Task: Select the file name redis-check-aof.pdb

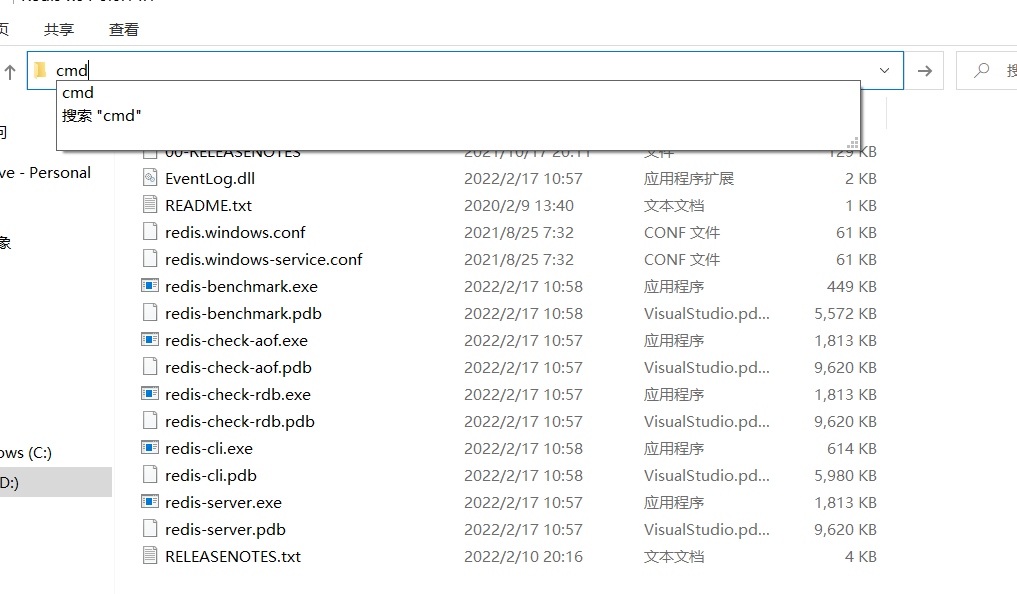Action: (x=238, y=368)
